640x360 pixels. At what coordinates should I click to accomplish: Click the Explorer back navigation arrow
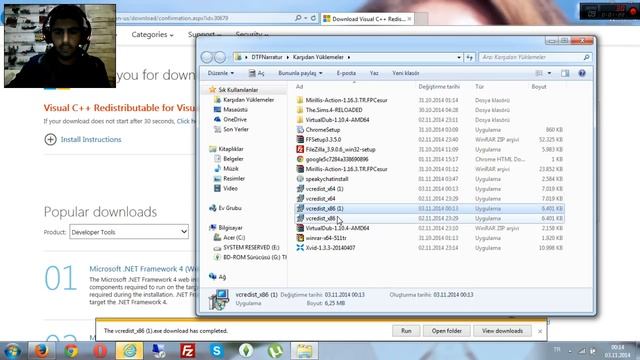point(207,57)
